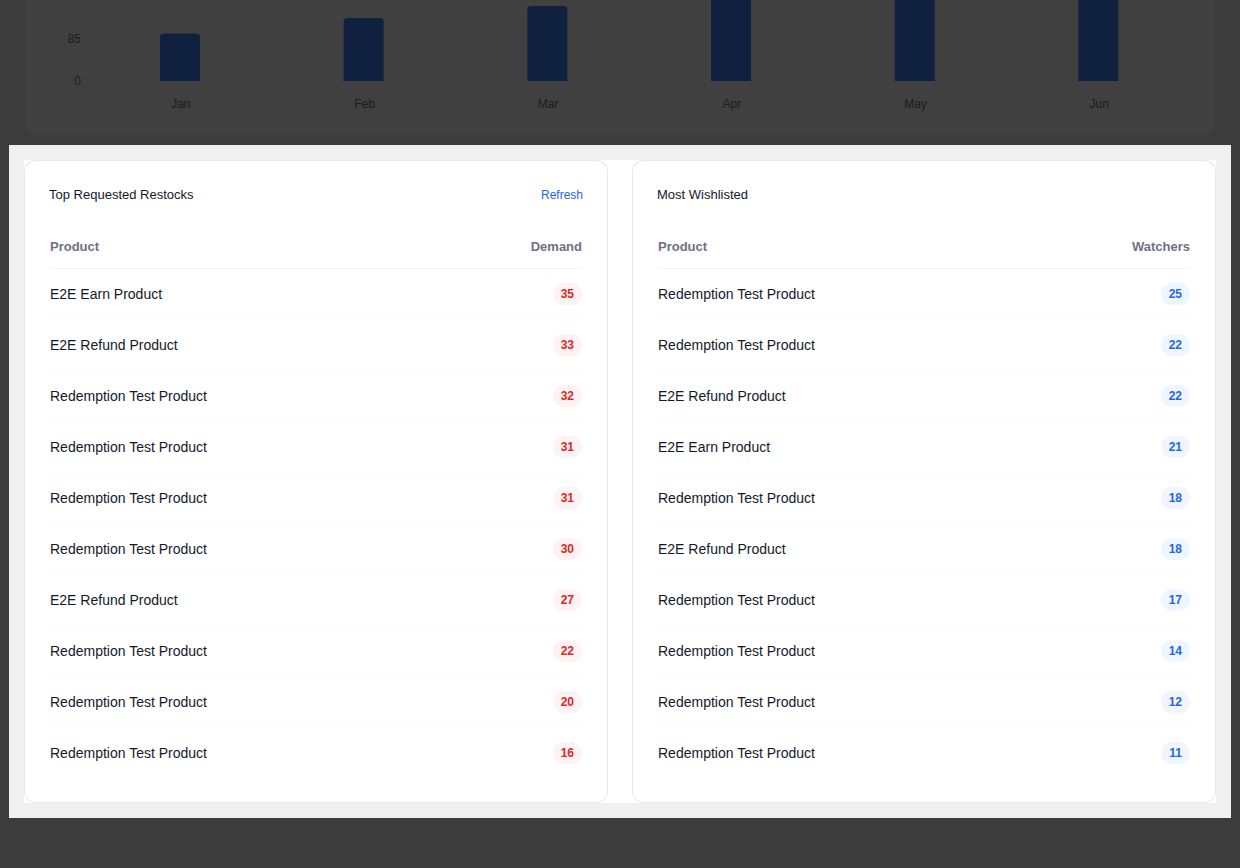Click the 85 value on the chart axis

75,39
